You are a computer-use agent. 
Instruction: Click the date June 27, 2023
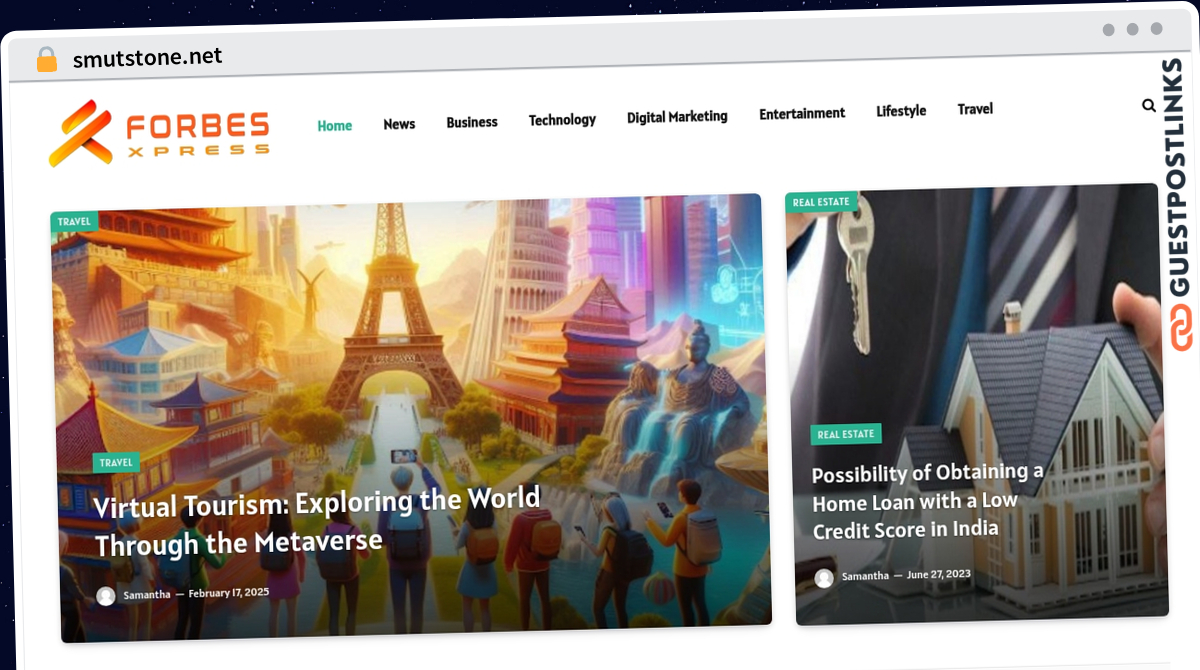point(939,575)
